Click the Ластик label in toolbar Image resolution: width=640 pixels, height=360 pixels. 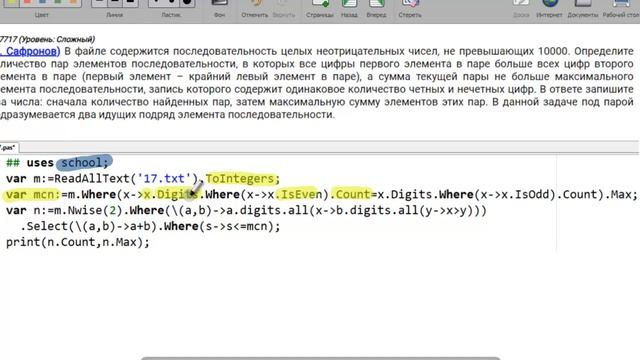(x=171, y=15)
